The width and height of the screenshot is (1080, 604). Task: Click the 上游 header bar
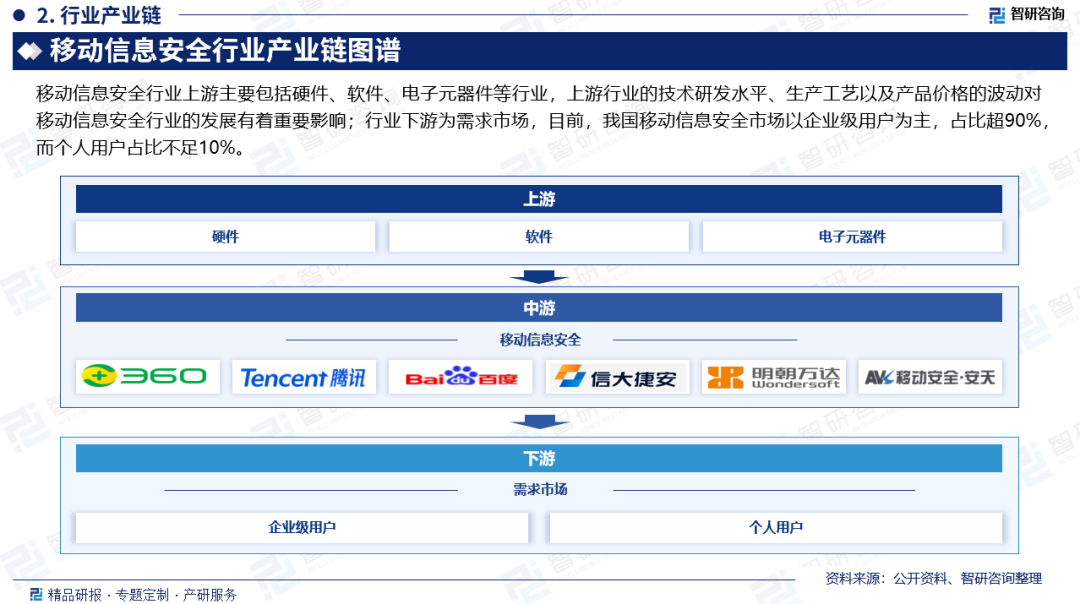539,199
